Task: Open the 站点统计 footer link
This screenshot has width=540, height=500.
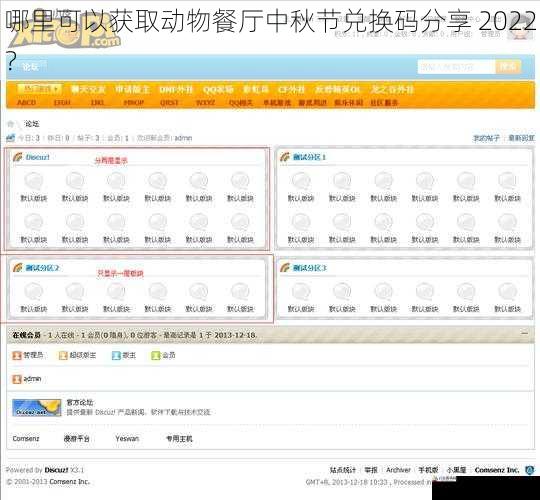Action: pos(342,470)
